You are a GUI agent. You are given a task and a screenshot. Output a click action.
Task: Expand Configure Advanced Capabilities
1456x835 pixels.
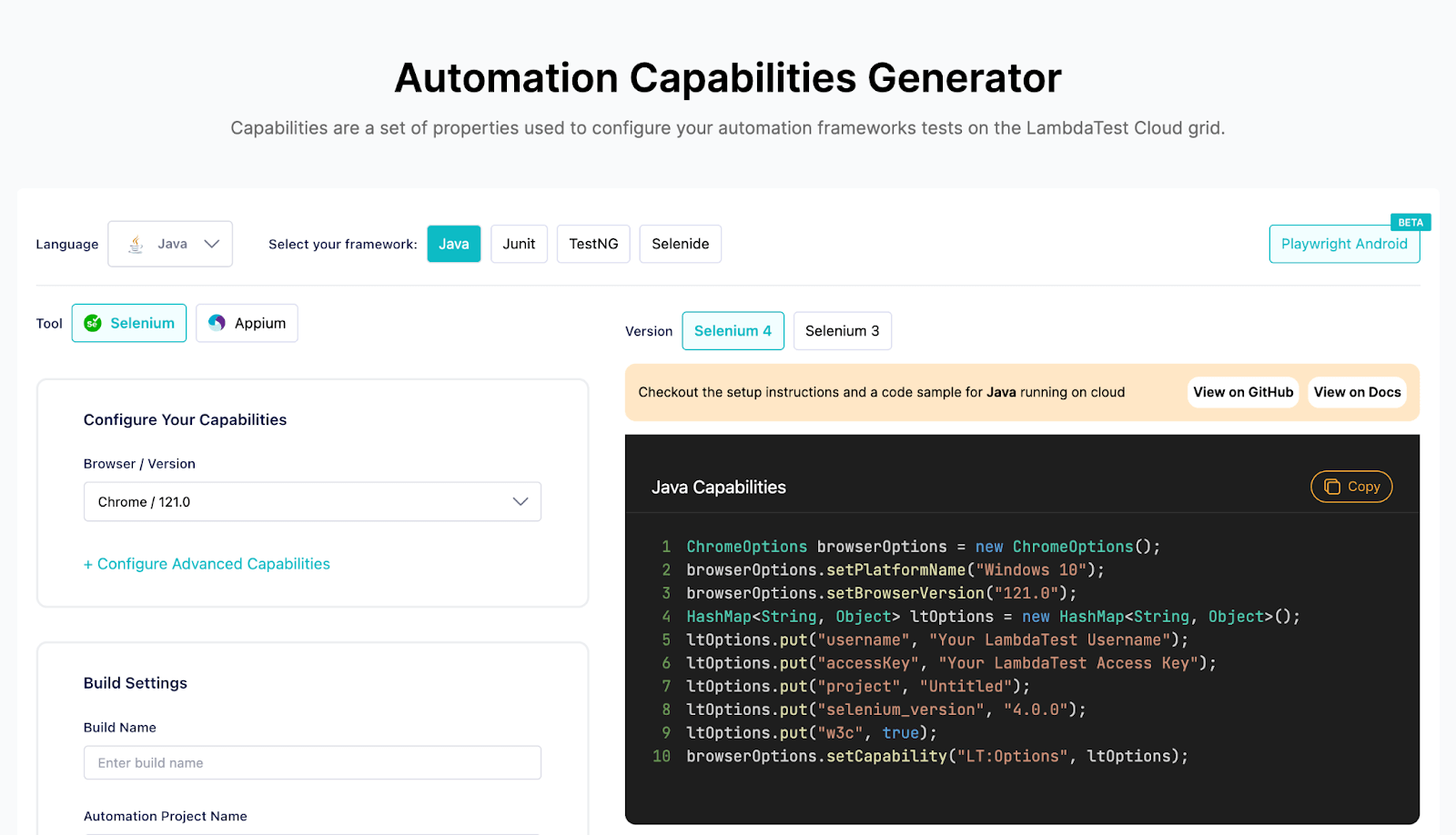click(x=207, y=564)
